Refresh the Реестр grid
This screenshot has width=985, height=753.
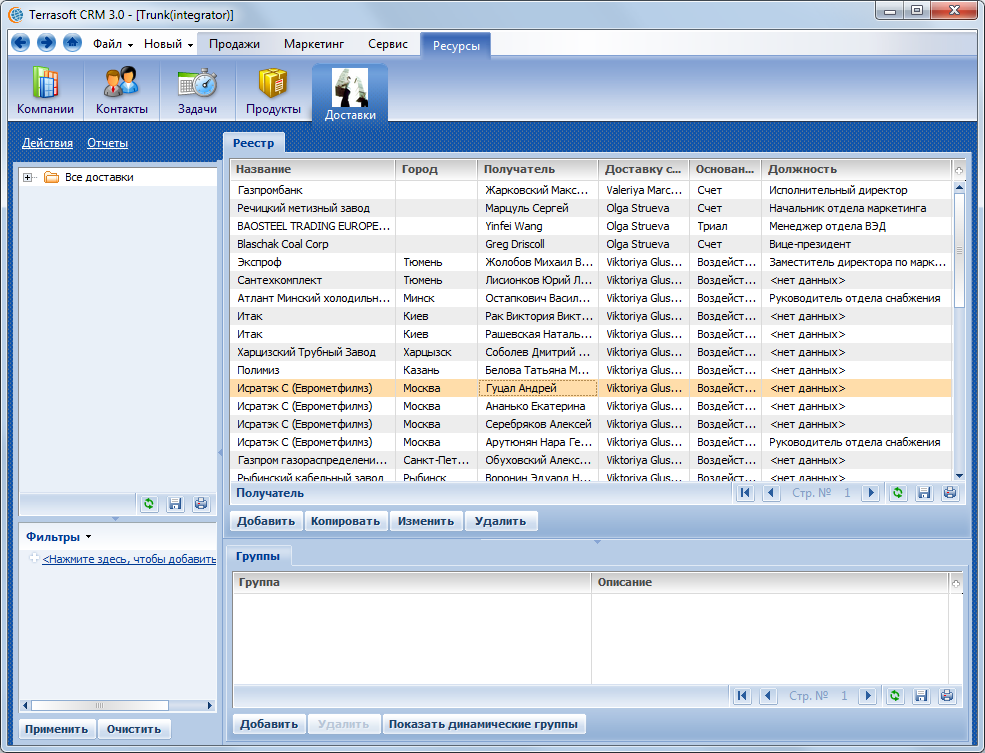(x=898, y=493)
